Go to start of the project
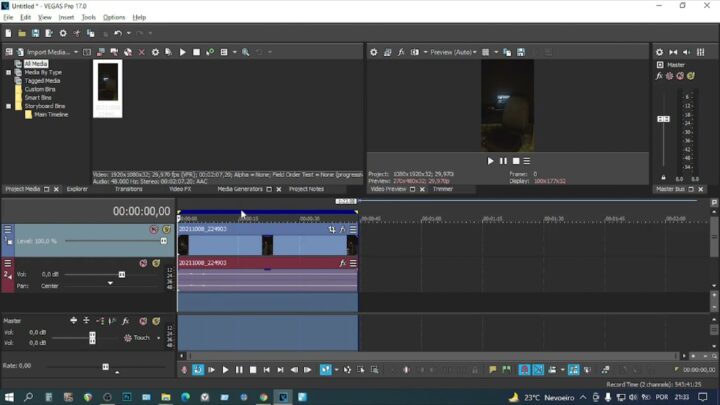Viewport: 720px width, 405px height. click(x=266, y=370)
